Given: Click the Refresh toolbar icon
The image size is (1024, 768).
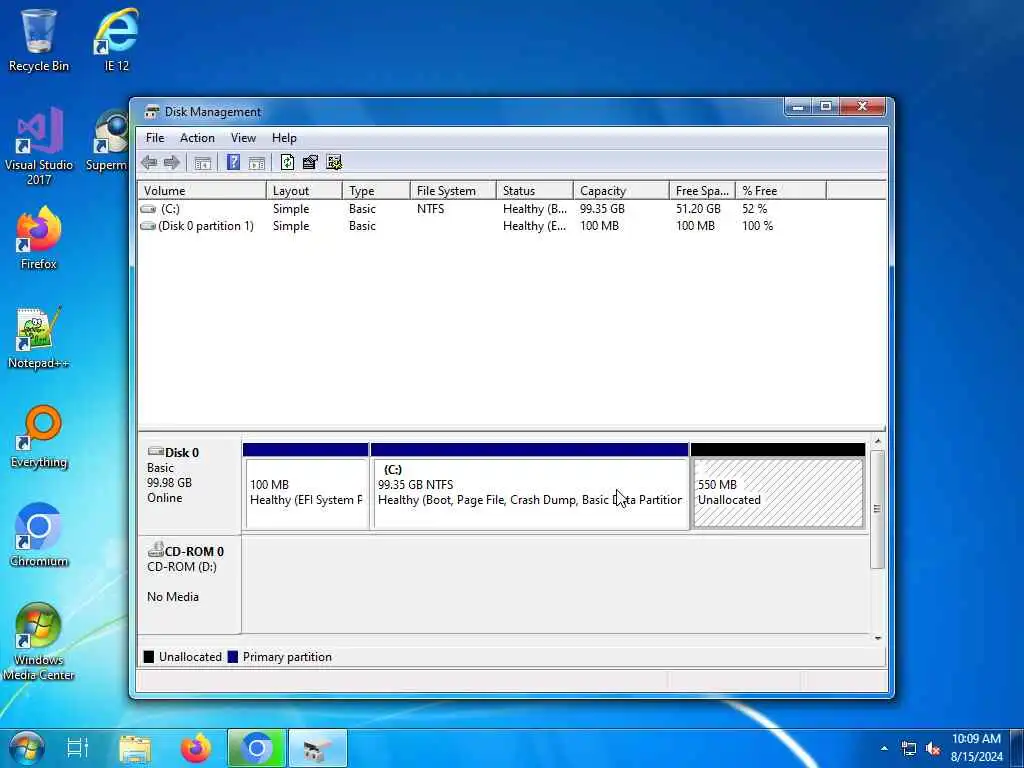Looking at the screenshot, I should click(287, 162).
